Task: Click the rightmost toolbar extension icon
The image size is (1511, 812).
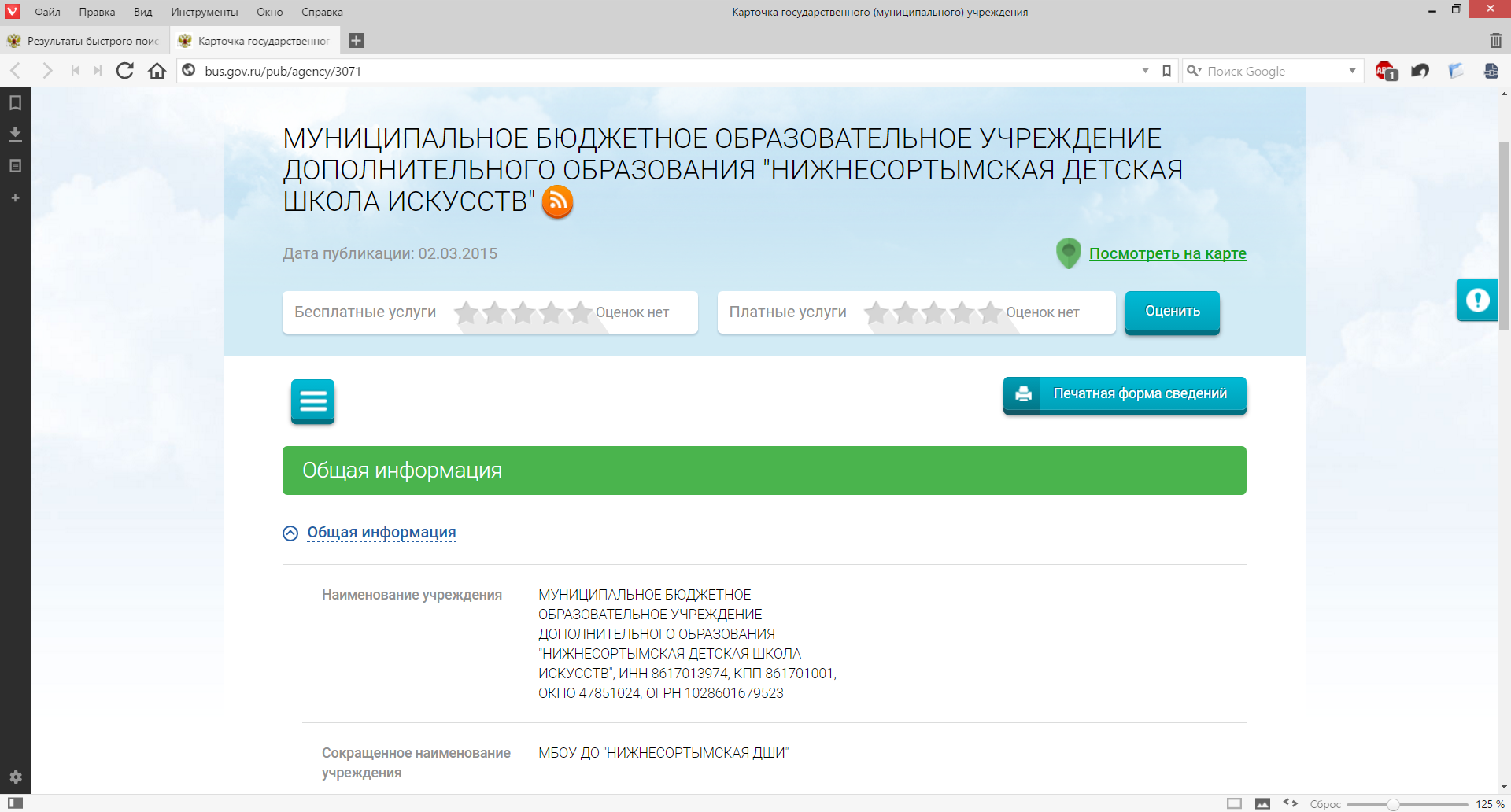Action: click(x=1491, y=71)
